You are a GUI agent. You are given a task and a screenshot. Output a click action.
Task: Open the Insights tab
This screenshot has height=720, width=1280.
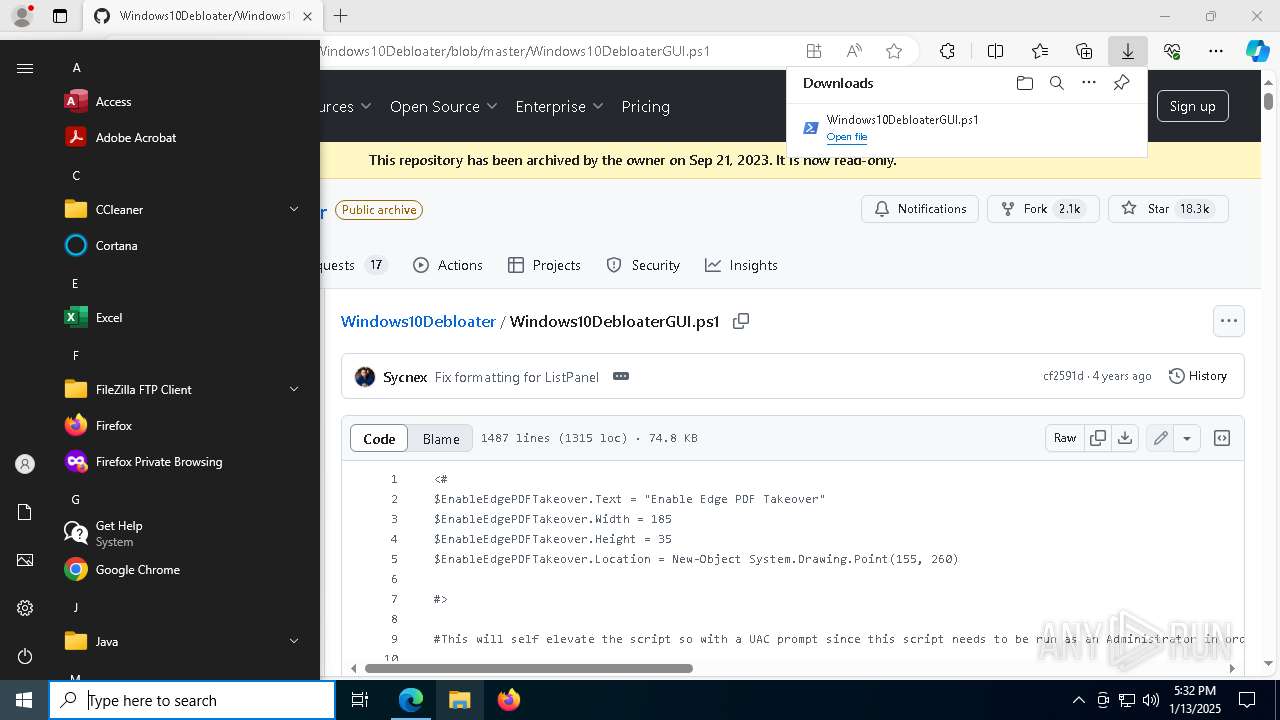click(x=741, y=265)
